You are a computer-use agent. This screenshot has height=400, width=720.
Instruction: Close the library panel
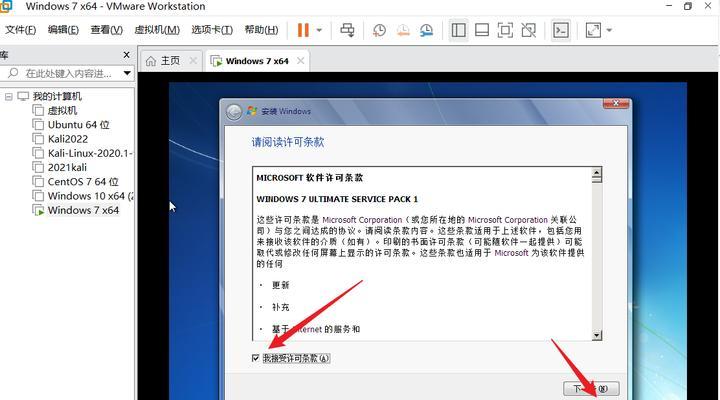127,55
